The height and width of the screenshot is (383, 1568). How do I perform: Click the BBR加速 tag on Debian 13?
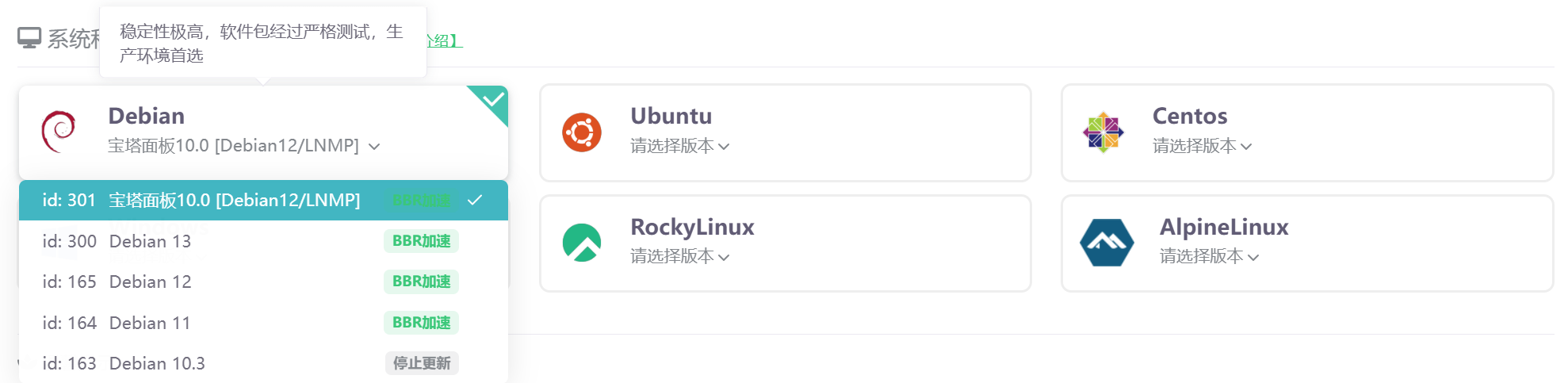coord(421,241)
